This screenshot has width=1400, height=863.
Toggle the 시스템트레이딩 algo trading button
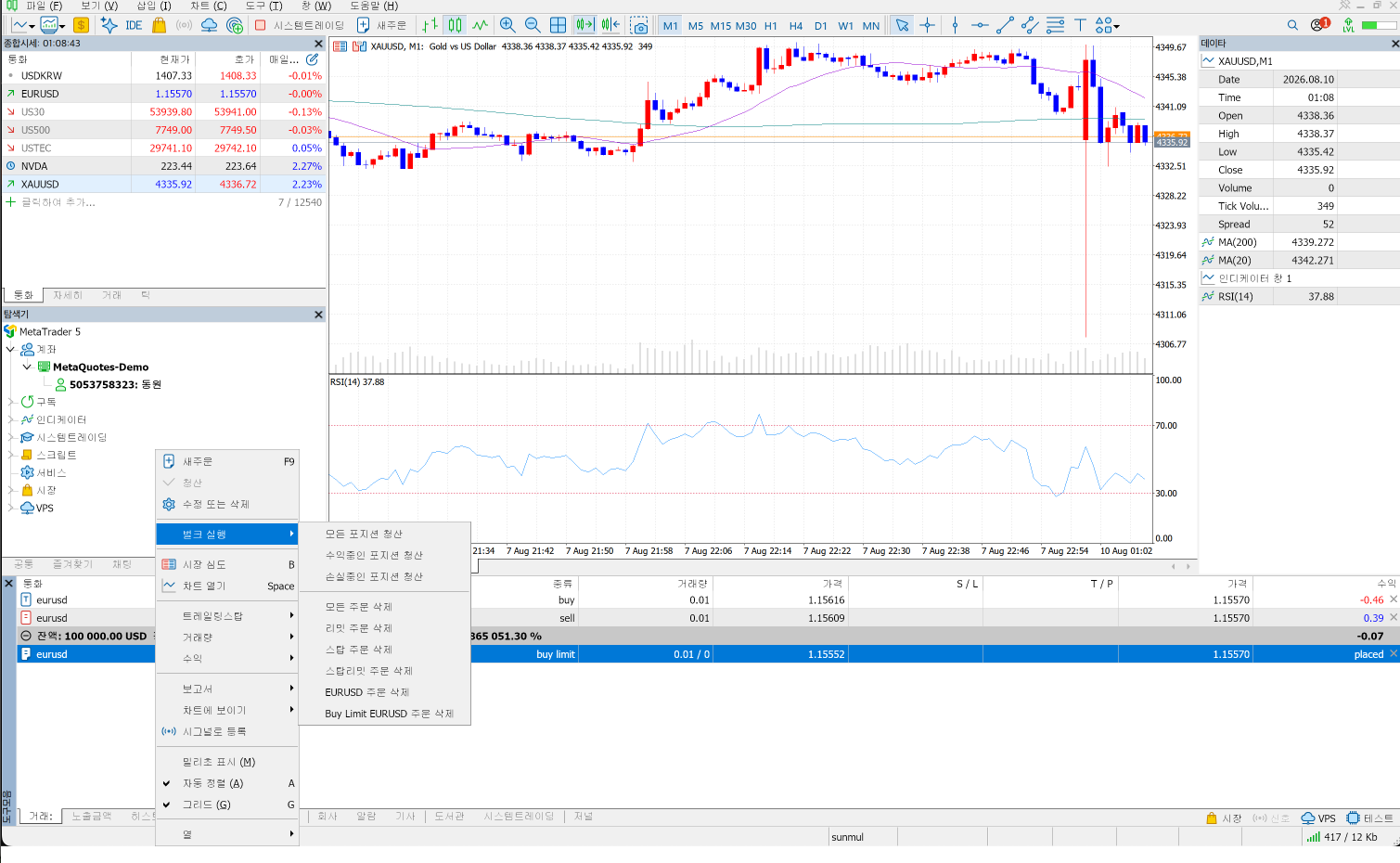click(x=300, y=25)
